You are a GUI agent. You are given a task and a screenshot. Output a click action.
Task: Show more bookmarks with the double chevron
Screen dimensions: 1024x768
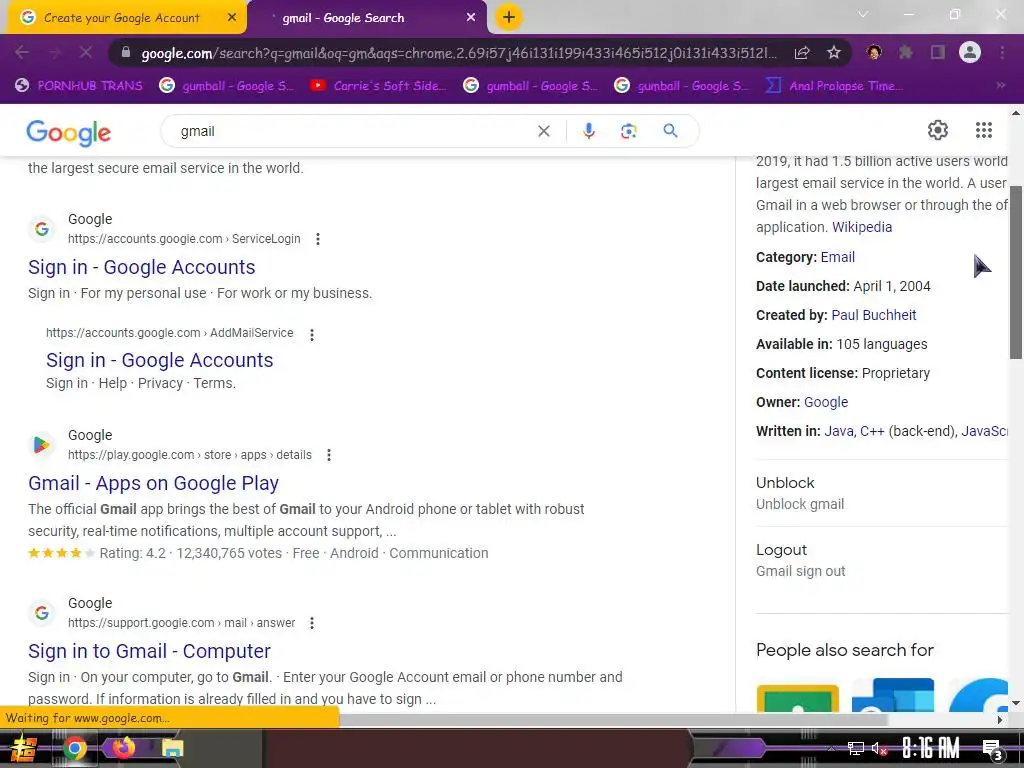[x=1000, y=86]
